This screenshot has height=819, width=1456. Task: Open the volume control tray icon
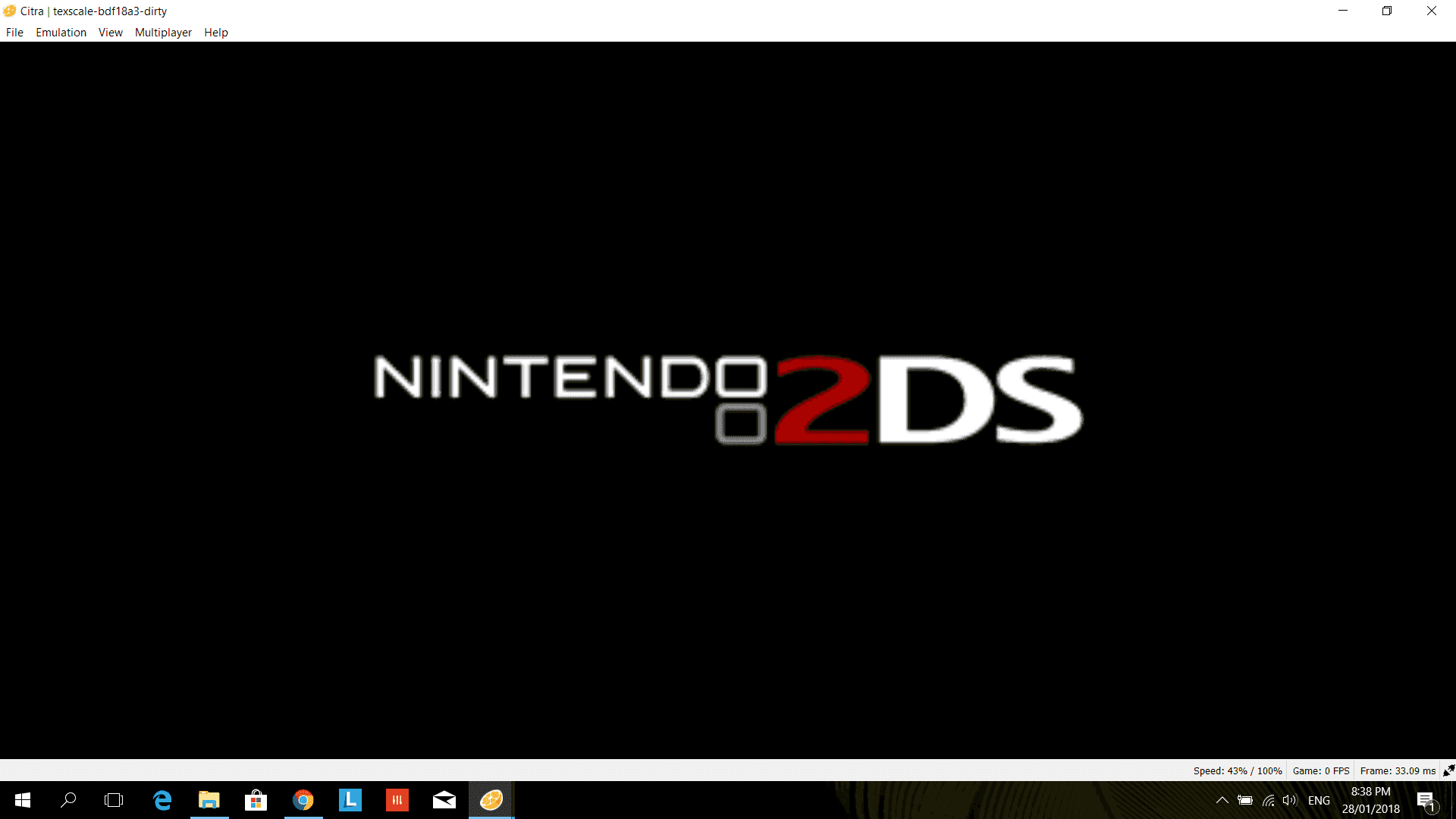click(x=1290, y=800)
